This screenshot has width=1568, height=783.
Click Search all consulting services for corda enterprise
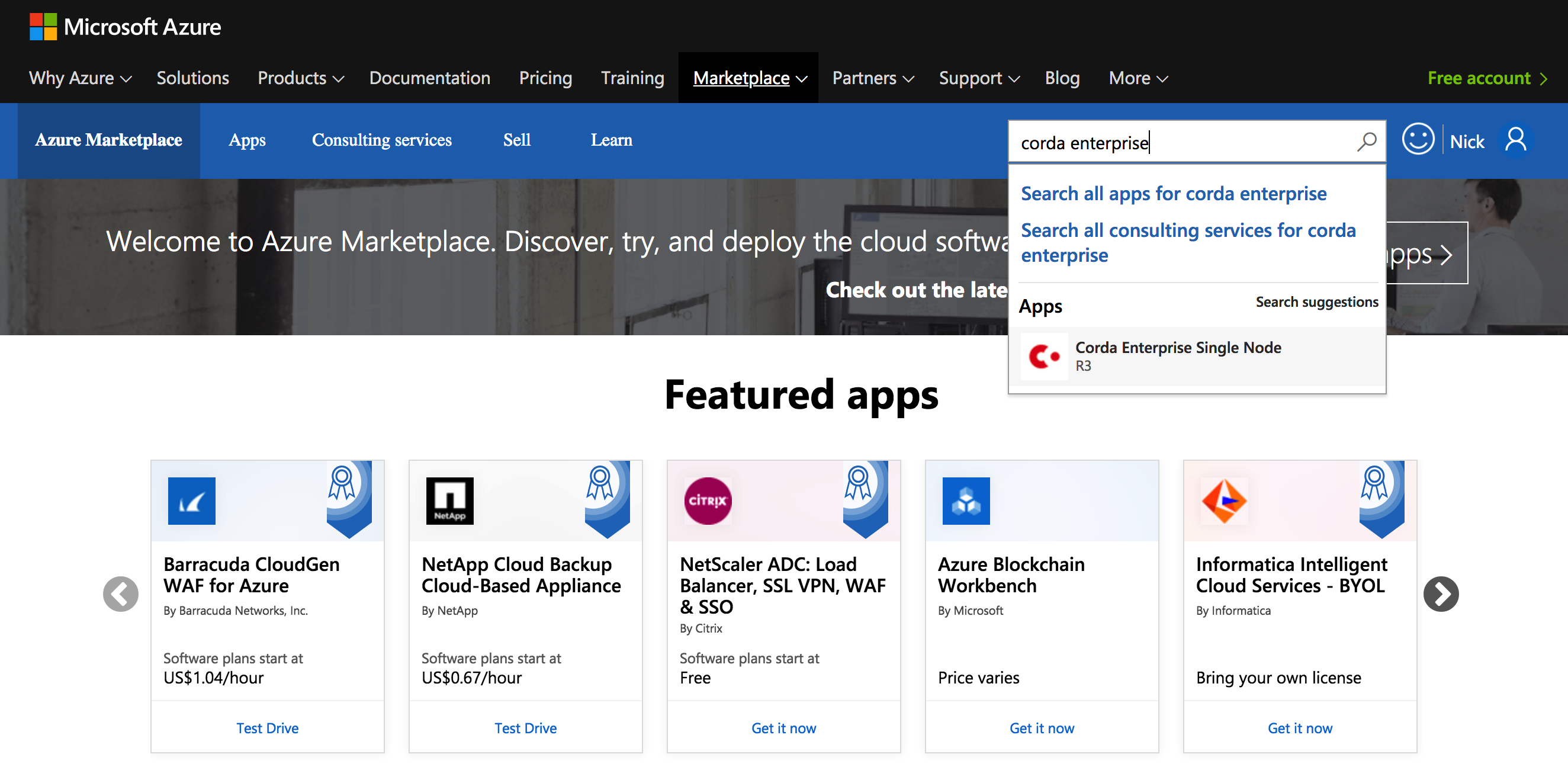point(1188,242)
